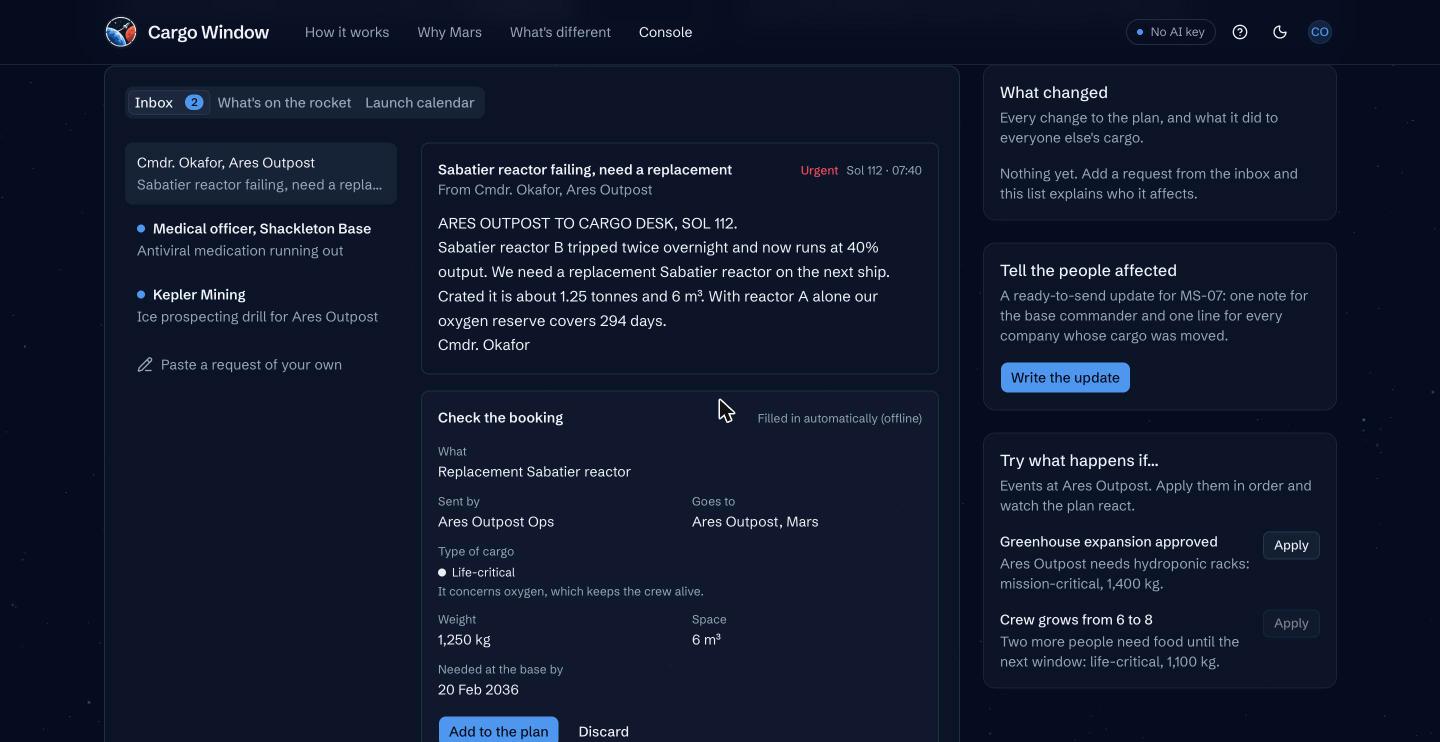Select Cmdr. Okafor's Ares Outpost message
The image size is (1440, 742).
(x=261, y=173)
